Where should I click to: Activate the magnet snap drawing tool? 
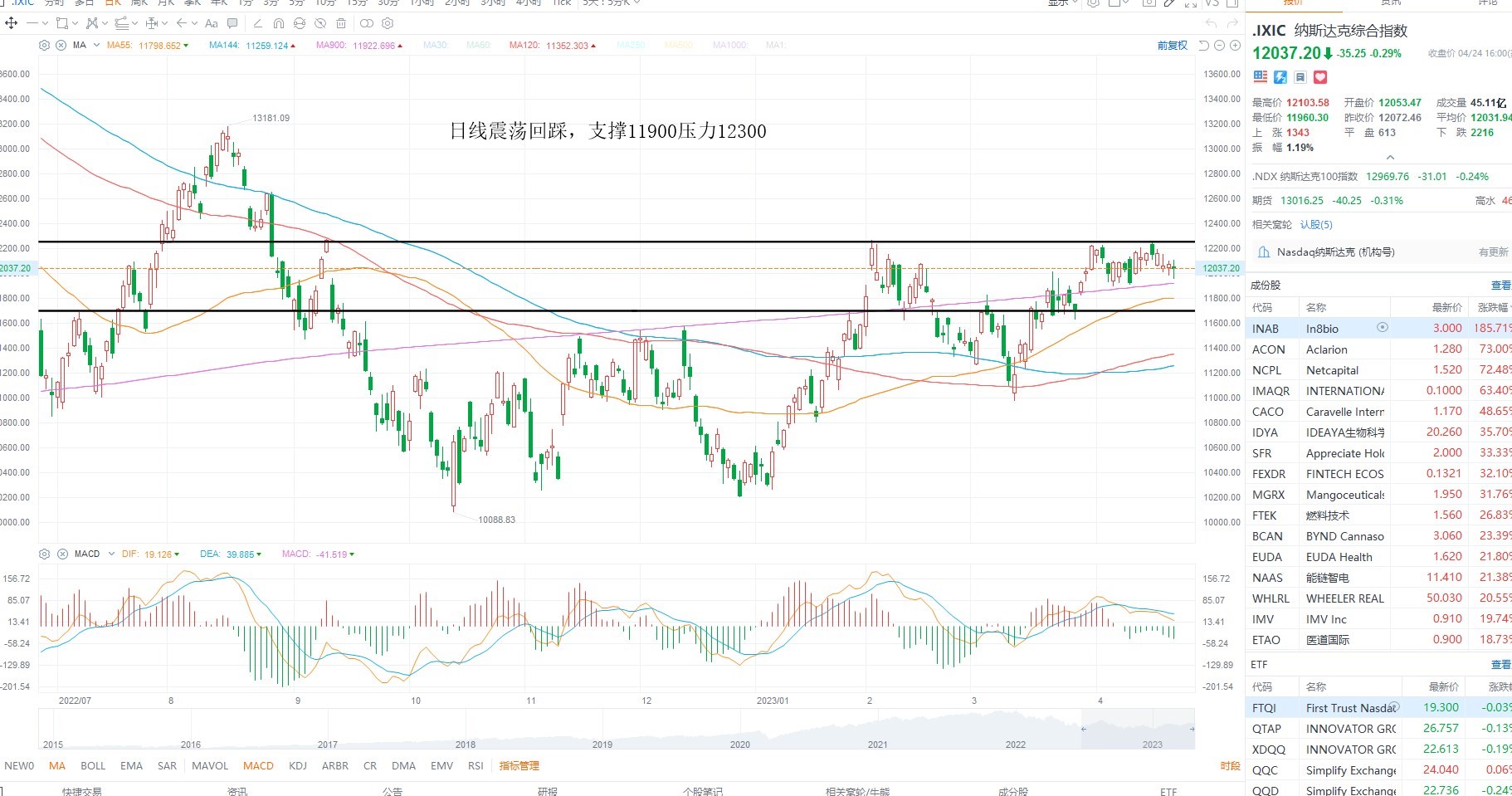point(279,23)
